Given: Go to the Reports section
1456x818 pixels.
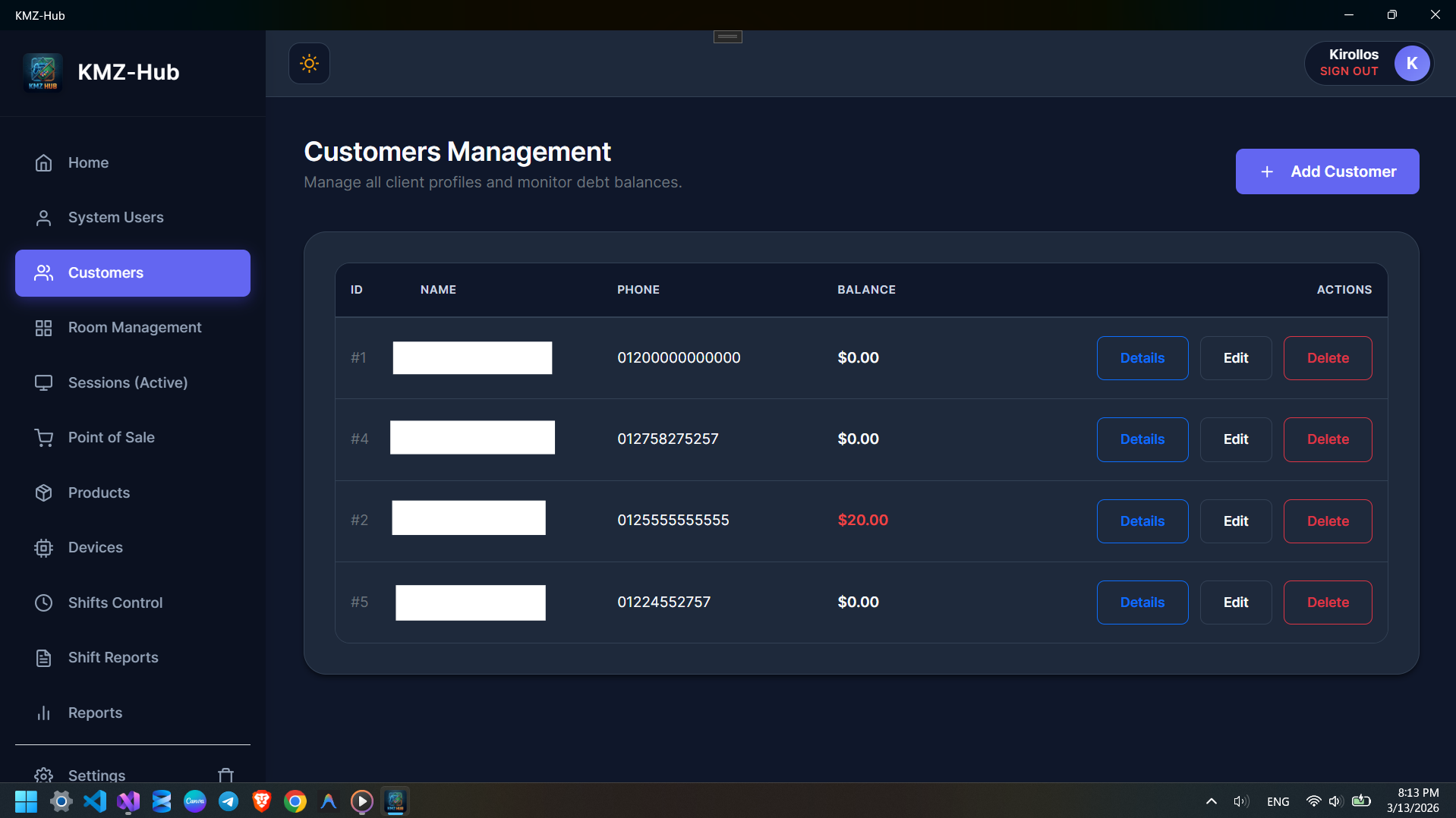Looking at the screenshot, I should click(95, 713).
